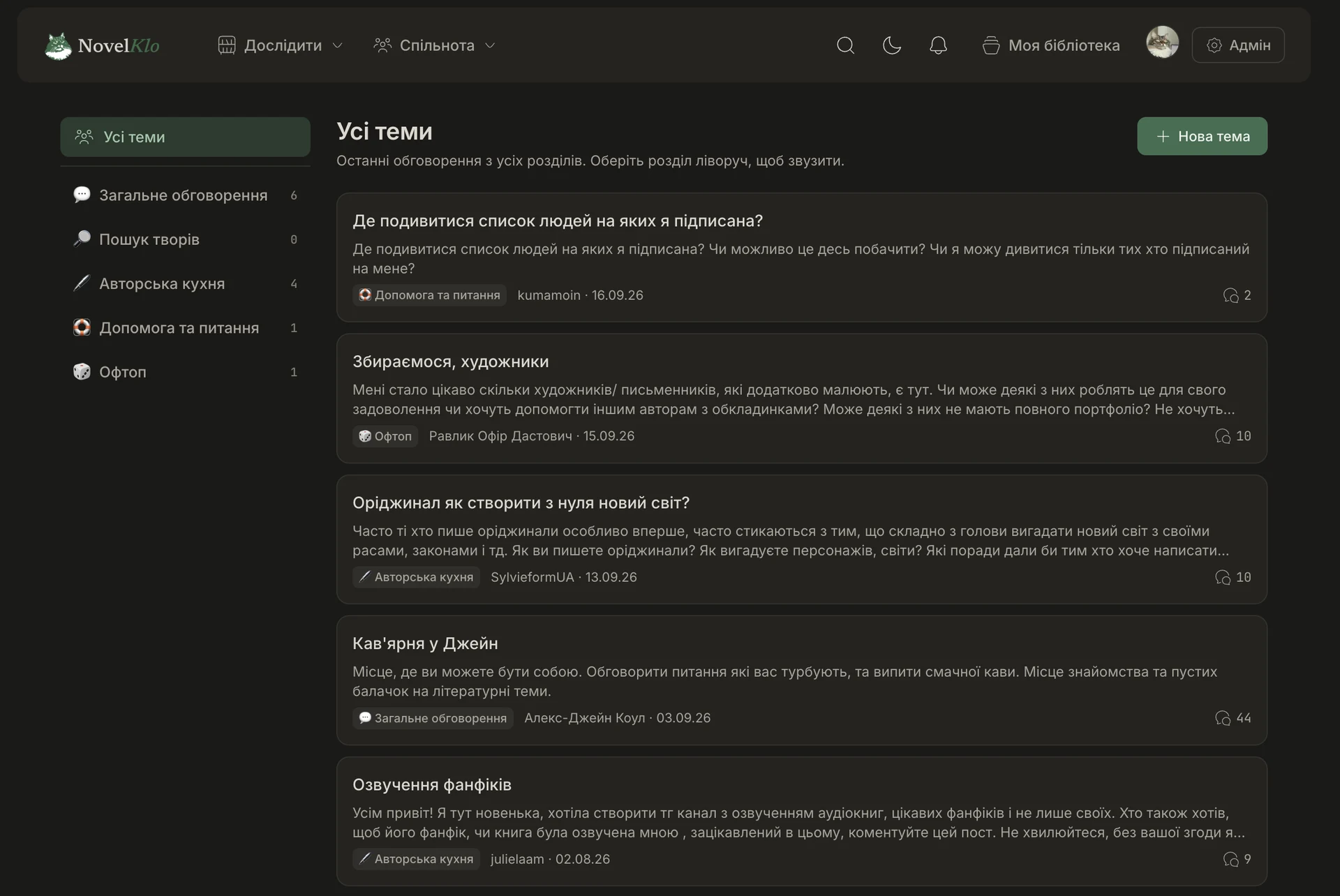Click lifebuoy icon in kumamoin post tag
Viewport: 1340px width, 896px height.
[365, 294]
